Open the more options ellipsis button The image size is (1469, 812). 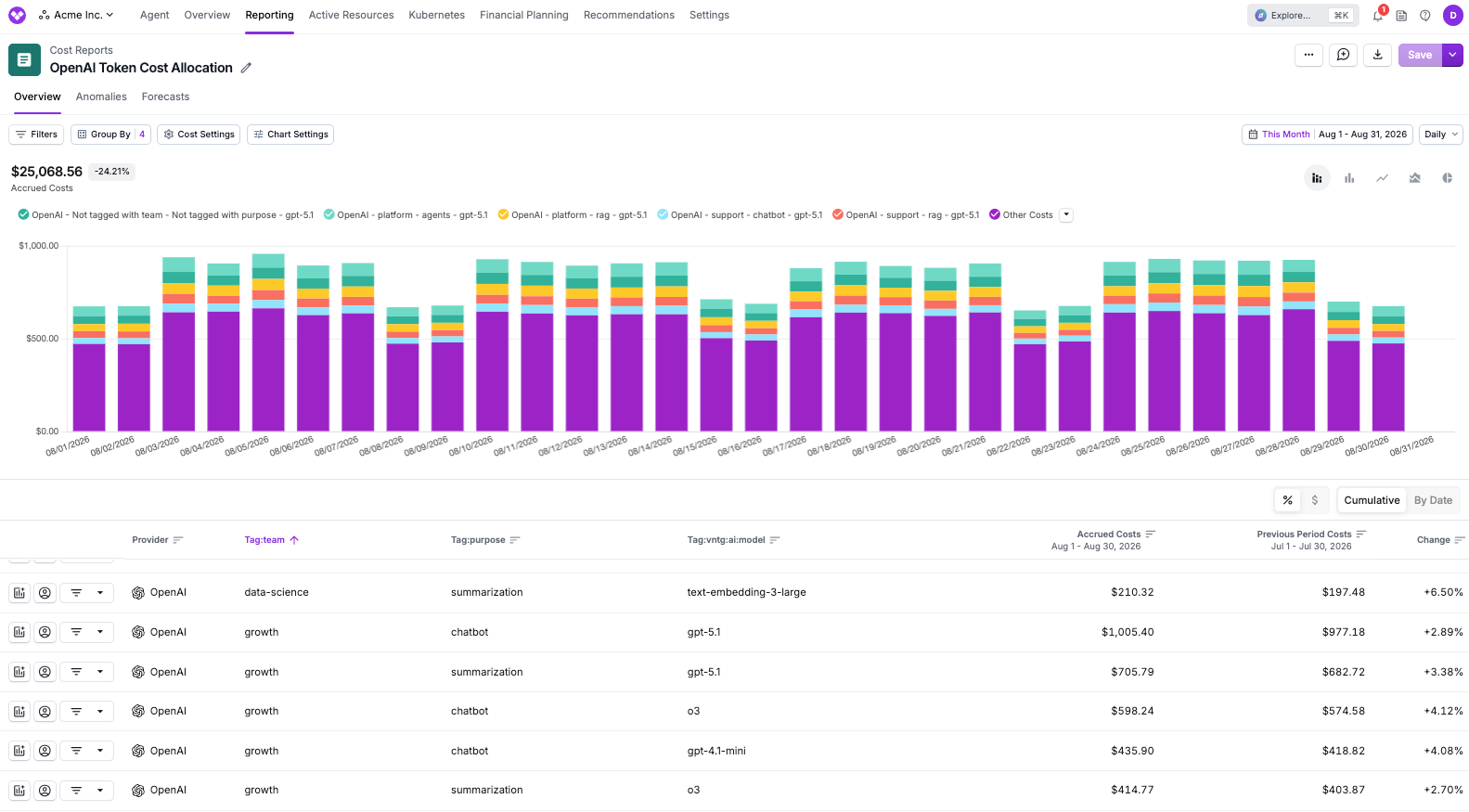pyautogui.click(x=1308, y=55)
